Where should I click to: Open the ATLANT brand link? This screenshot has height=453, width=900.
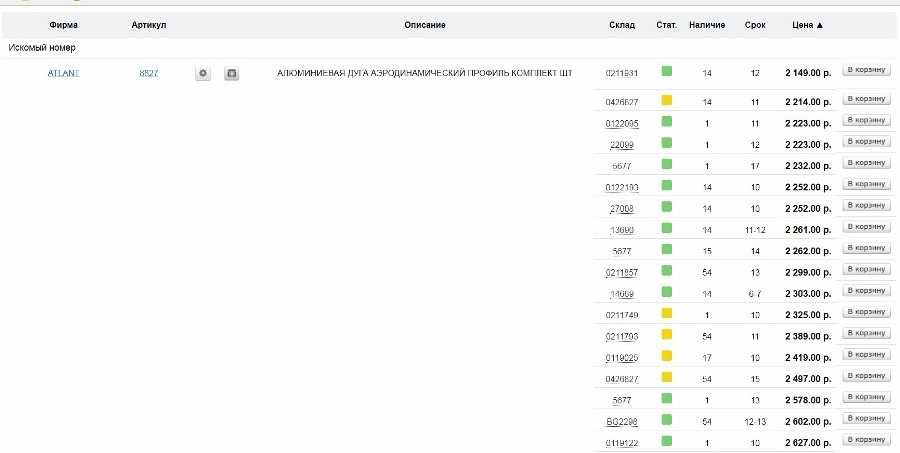(x=63, y=73)
